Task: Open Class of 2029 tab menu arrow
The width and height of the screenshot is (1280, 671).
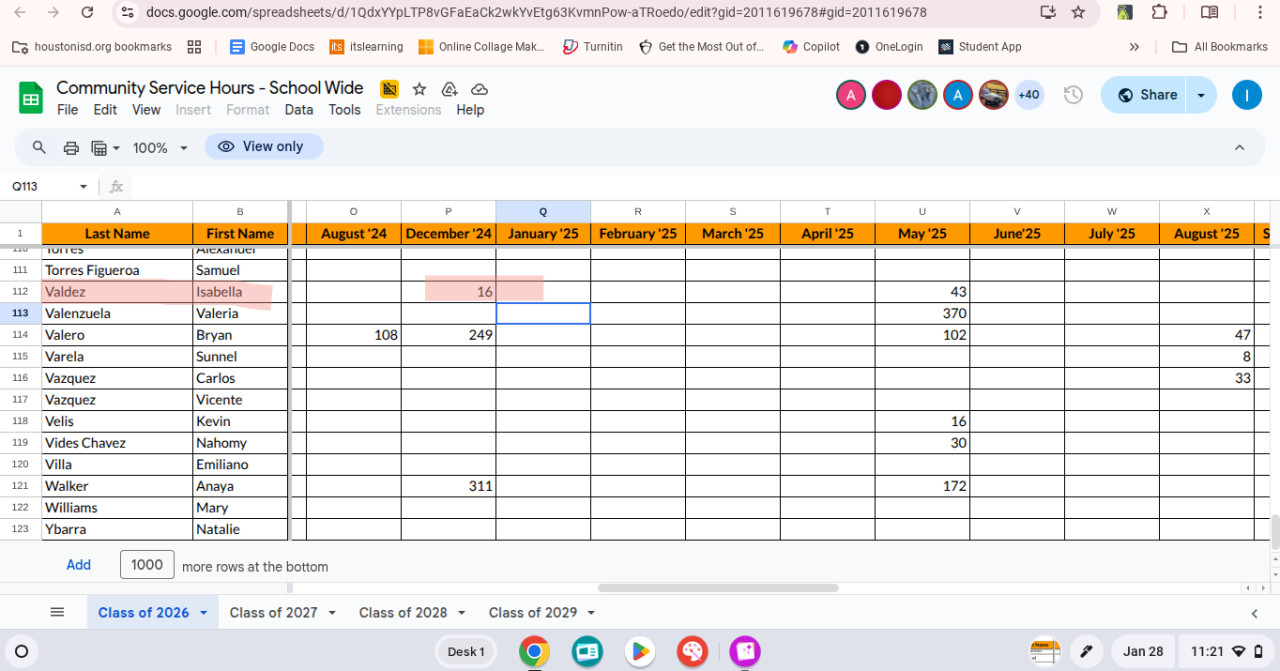Action: 591,613
